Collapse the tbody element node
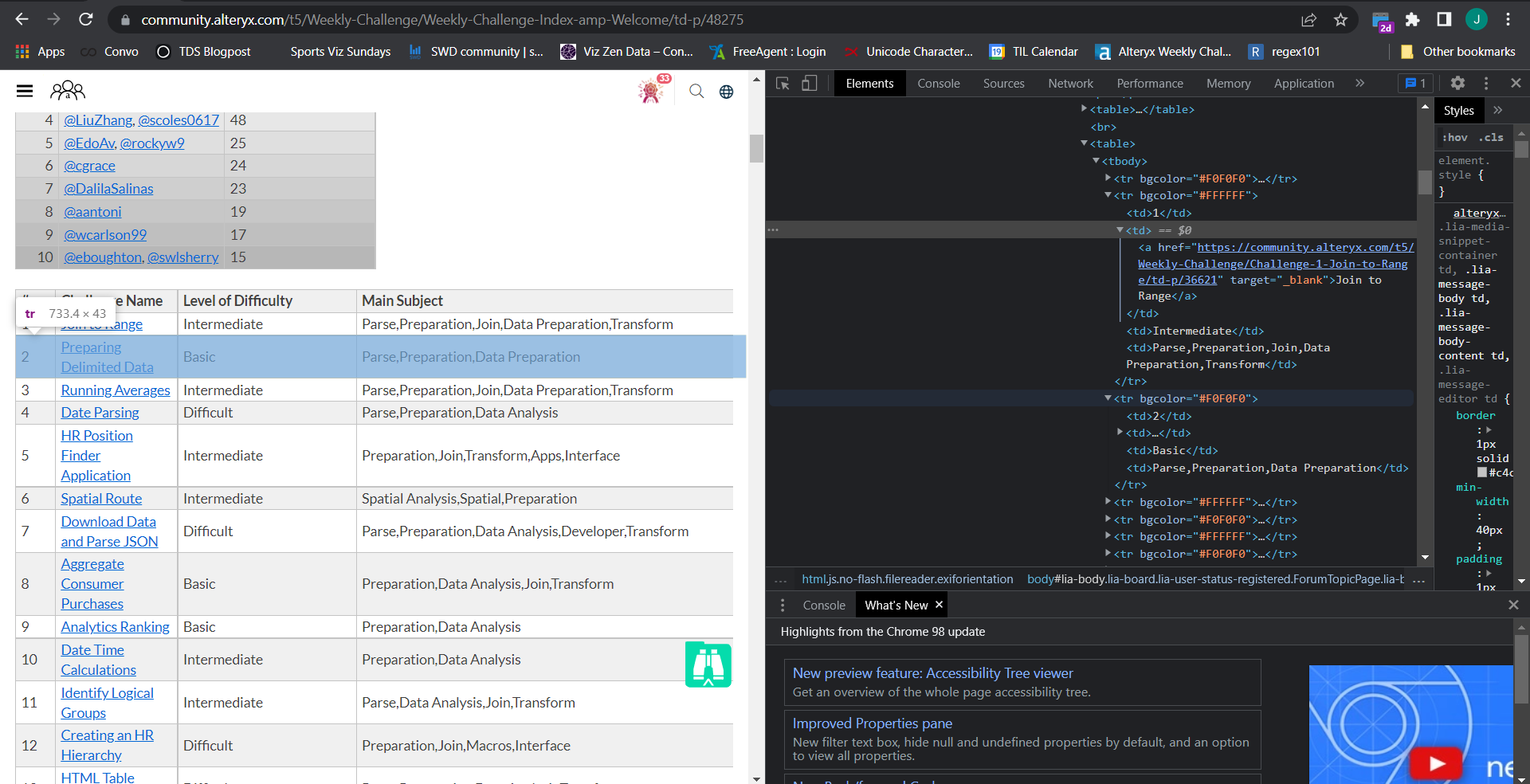 (x=1096, y=161)
